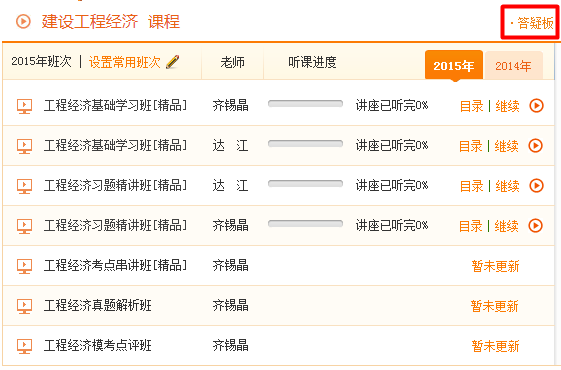
Task: Click play circle in 齐锡晶 习题精讲班 row
Action: coord(536,226)
